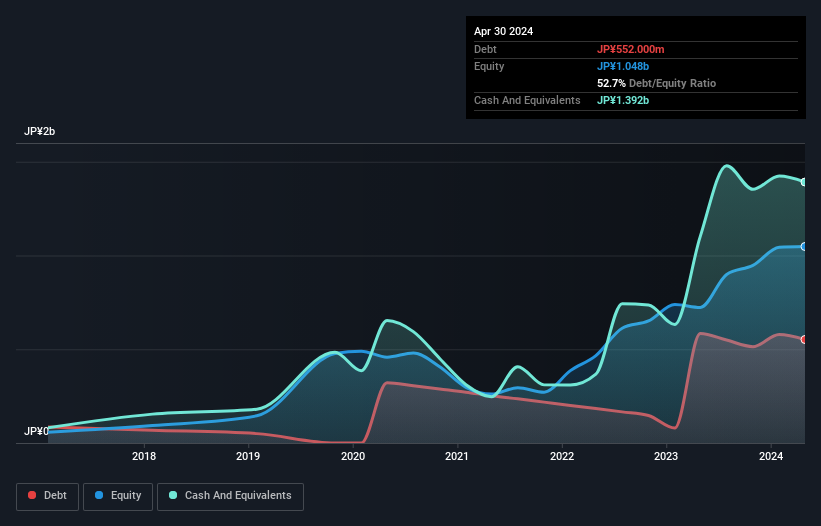Image resolution: width=821 pixels, height=526 pixels.
Task: Click the Debt row label in tooltip
Action: (x=485, y=49)
